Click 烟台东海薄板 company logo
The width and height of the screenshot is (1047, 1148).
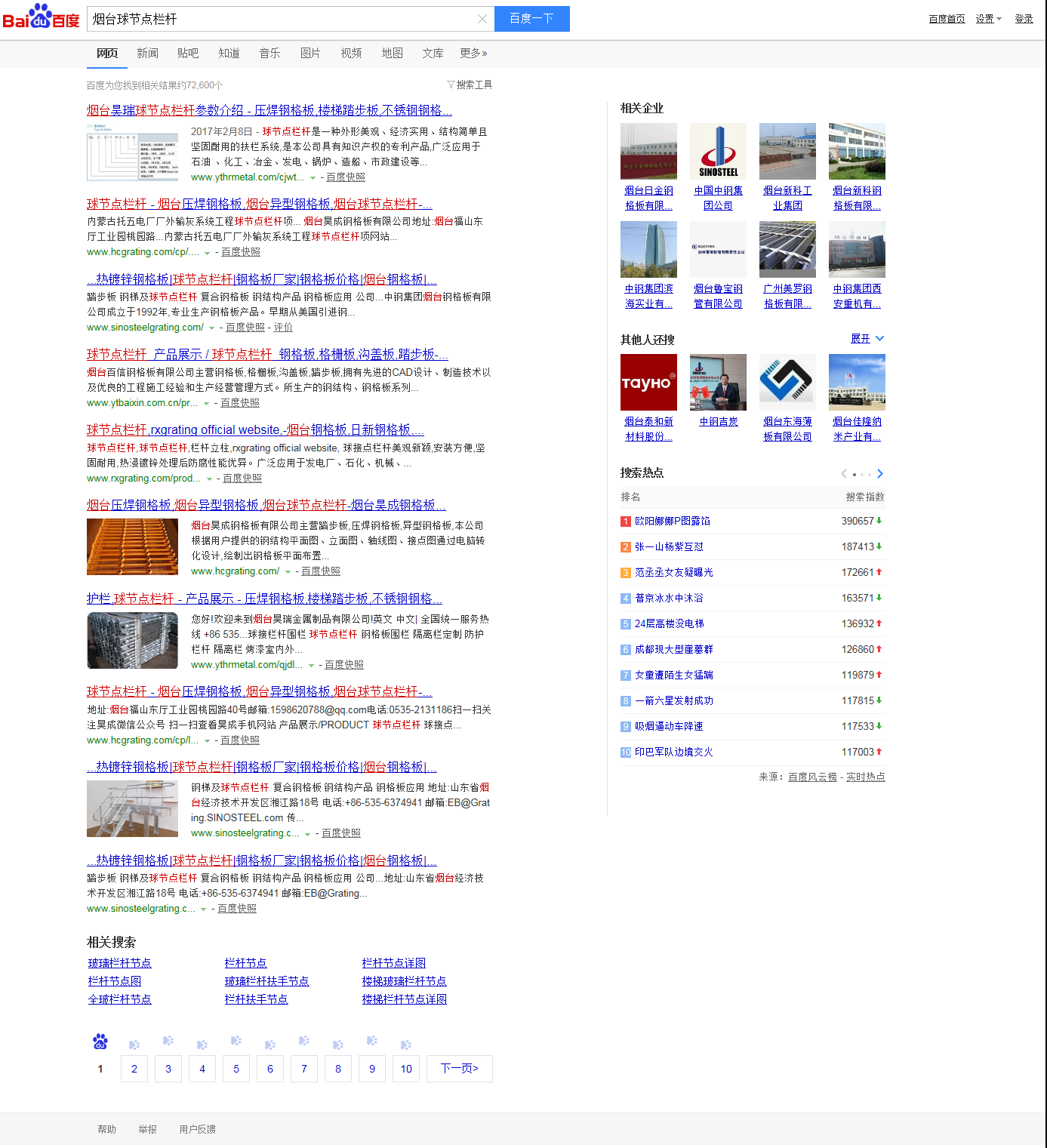pyautogui.click(x=787, y=382)
